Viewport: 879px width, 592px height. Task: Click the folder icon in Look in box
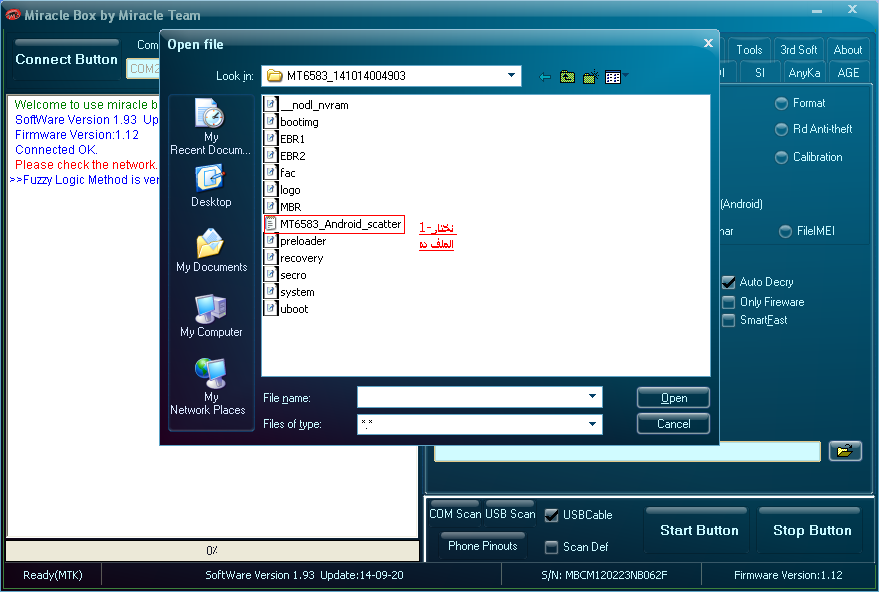click(274, 76)
